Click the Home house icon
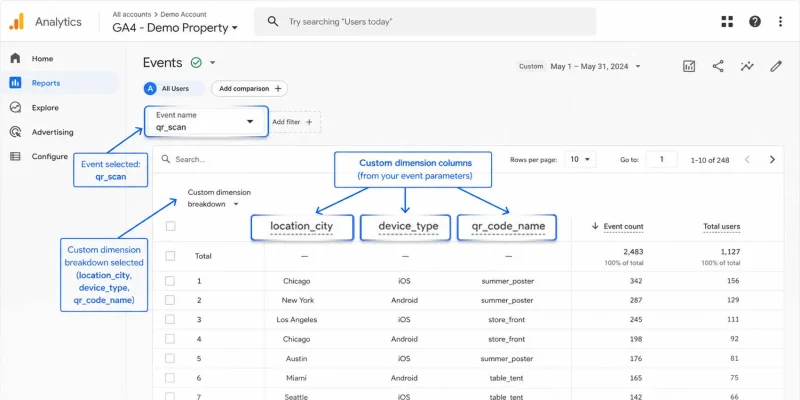The height and width of the screenshot is (400, 800). click(15, 58)
